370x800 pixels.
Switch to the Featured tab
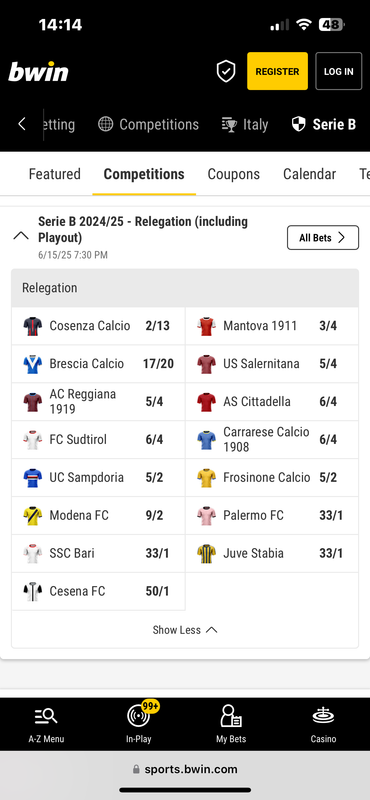55,174
